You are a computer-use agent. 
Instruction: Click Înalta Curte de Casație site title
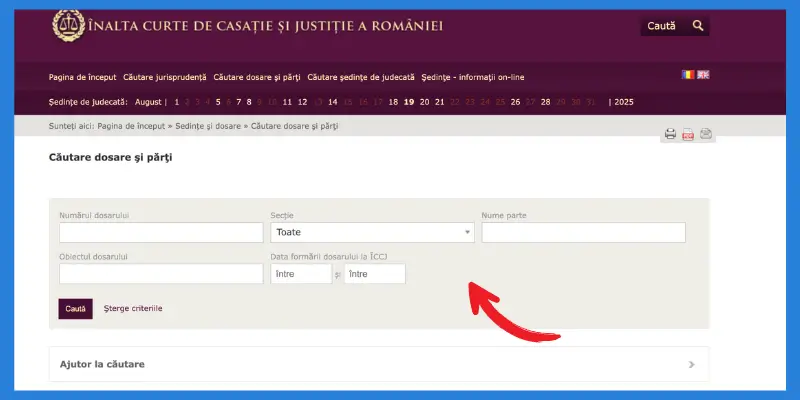pos(266,26)
